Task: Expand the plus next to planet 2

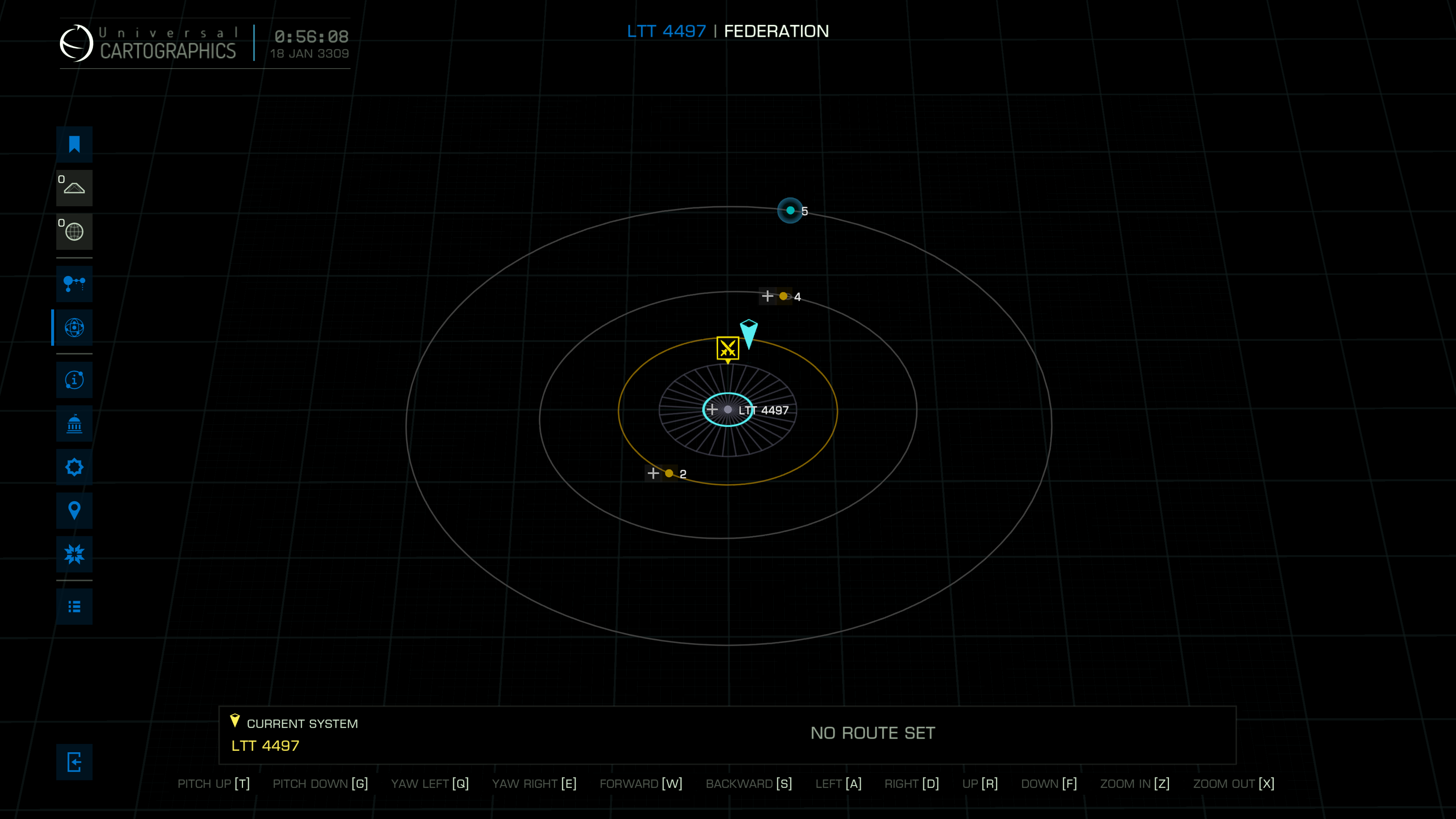Action: 653,473
